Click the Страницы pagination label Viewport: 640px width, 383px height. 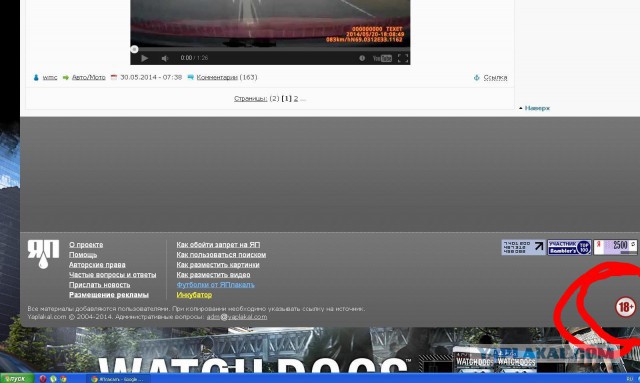(x=250, y=98)
